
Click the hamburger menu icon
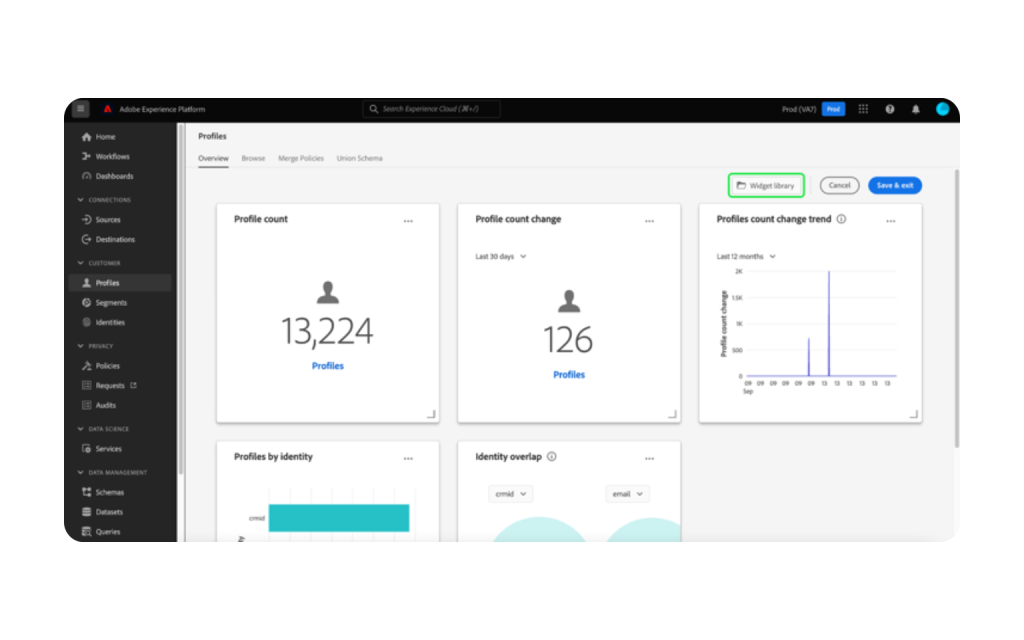coord(81,109)
